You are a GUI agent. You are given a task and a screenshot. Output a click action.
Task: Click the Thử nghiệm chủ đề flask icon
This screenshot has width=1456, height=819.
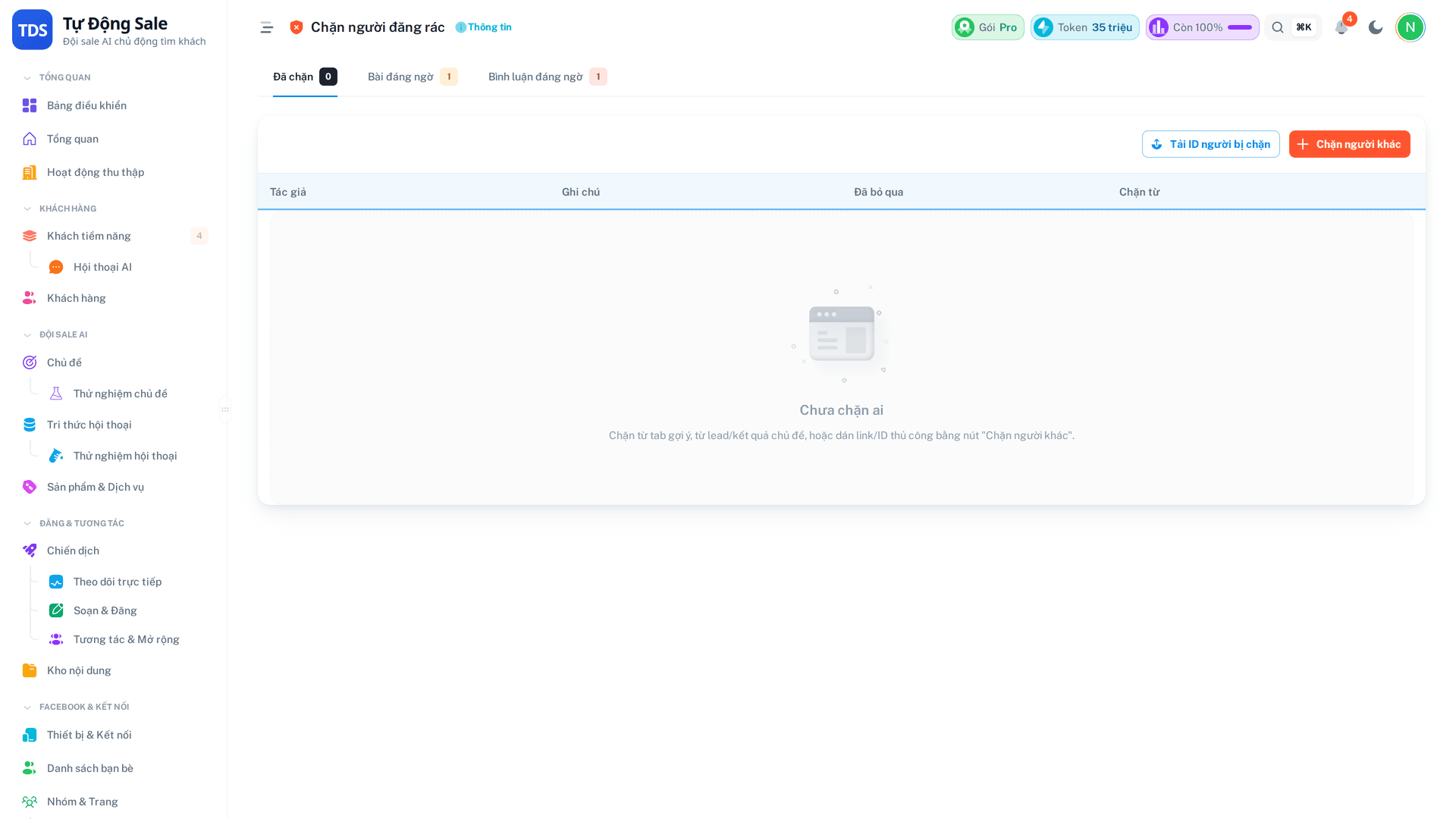click(x=56, y=394)
